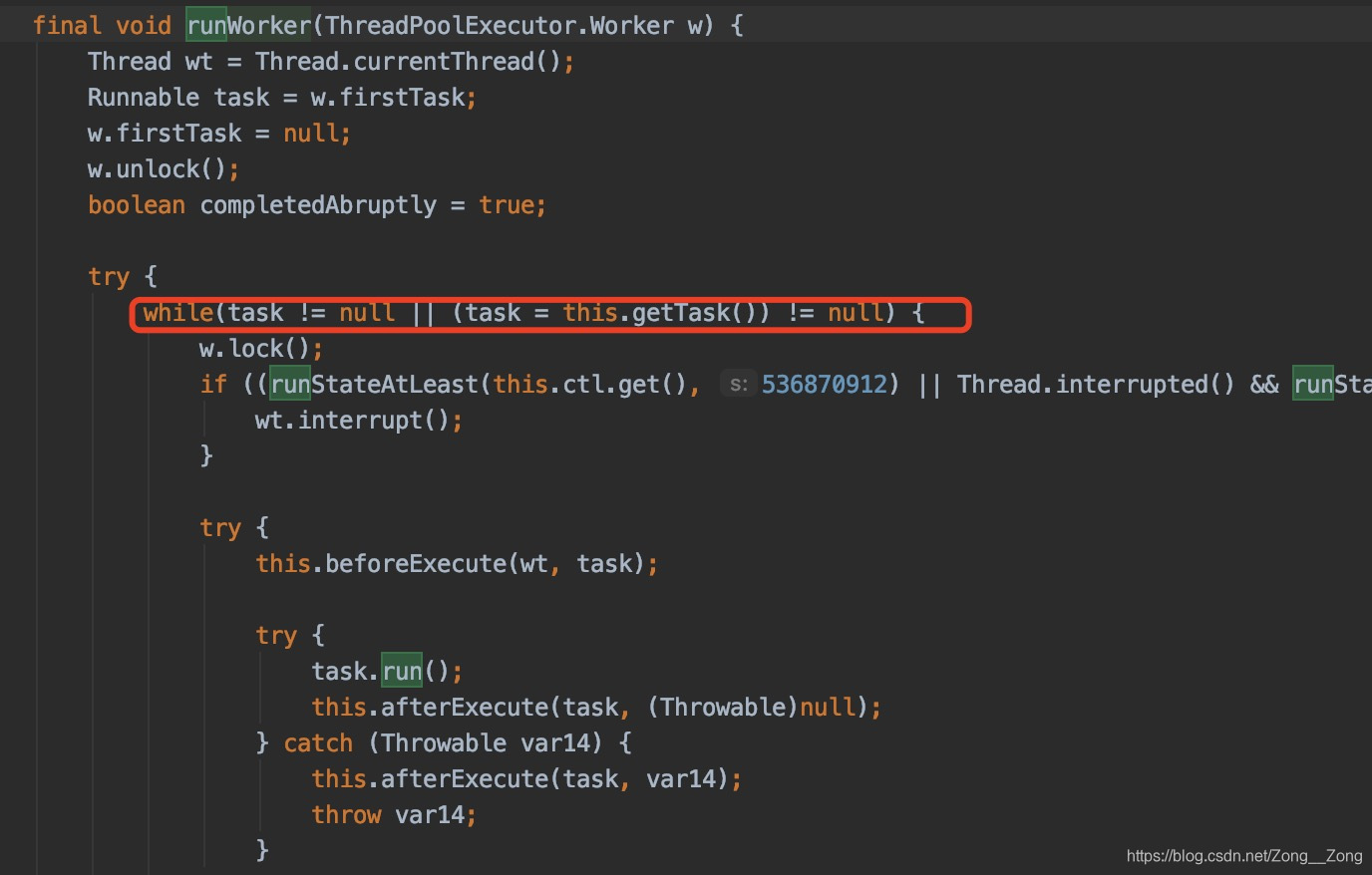This screenshot has width=1372, height=875.
Task: Click the 'true' literal after completedAbruptly
Action: point(507,205)
